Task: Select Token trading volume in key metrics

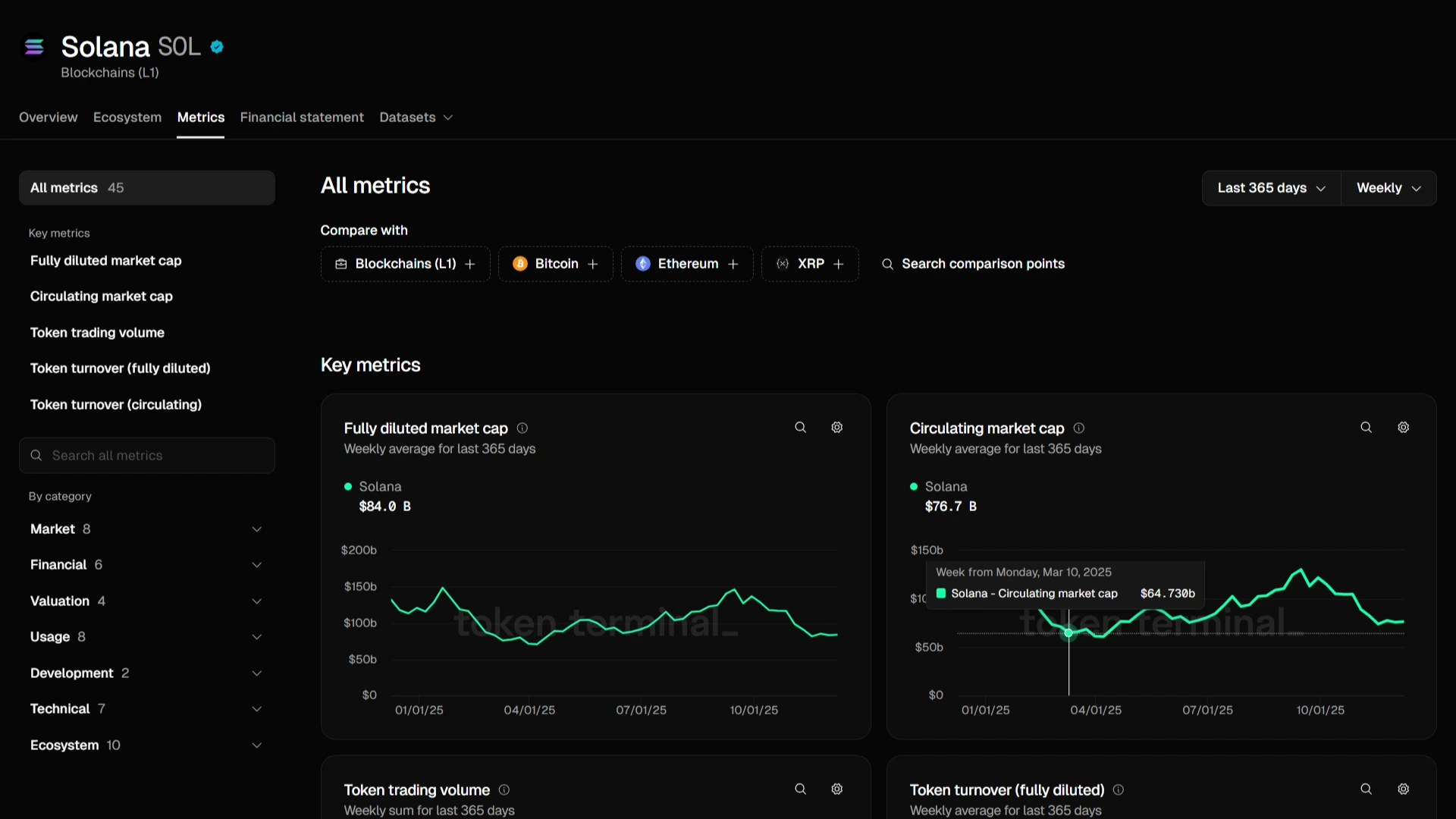Action: pos(97,333)
